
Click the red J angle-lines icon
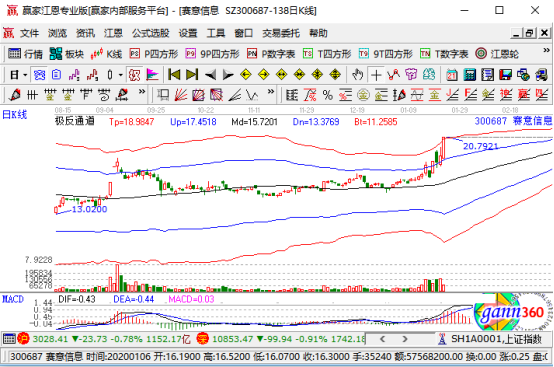[x=452, y=95]
